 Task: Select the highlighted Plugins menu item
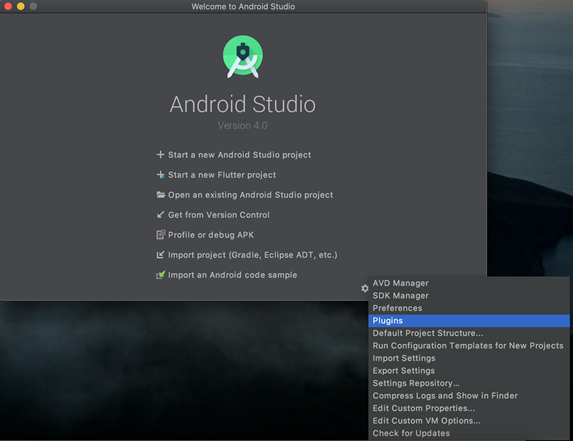click(469, 320)
